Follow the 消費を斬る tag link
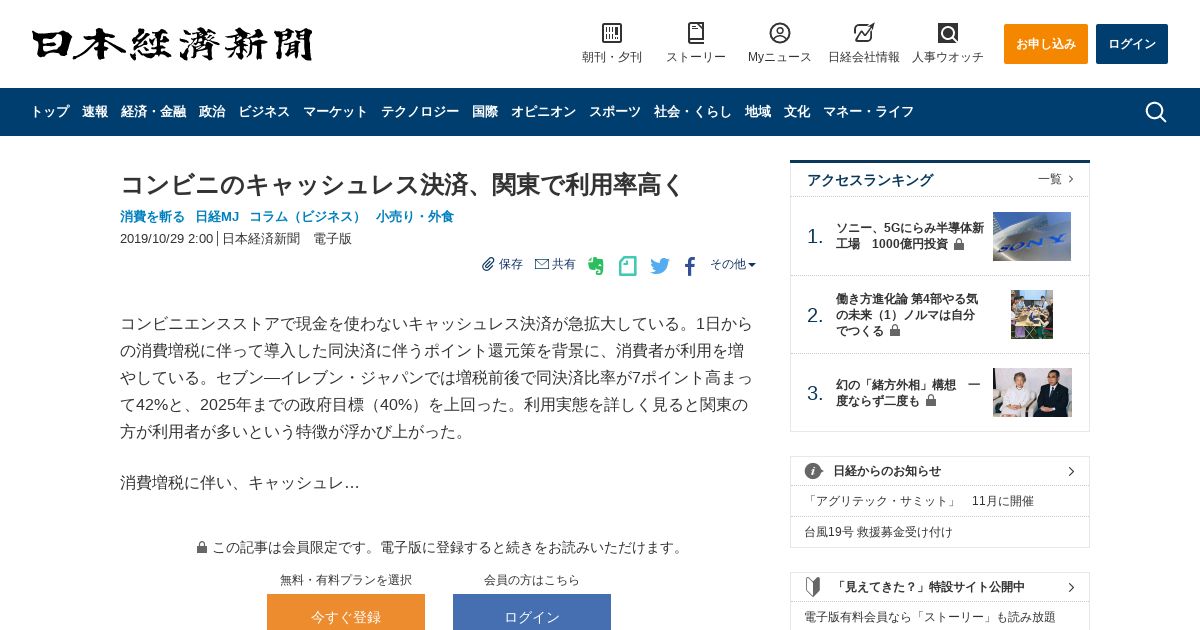Viewport: 1200px width, 630px height. click(153, 216)
